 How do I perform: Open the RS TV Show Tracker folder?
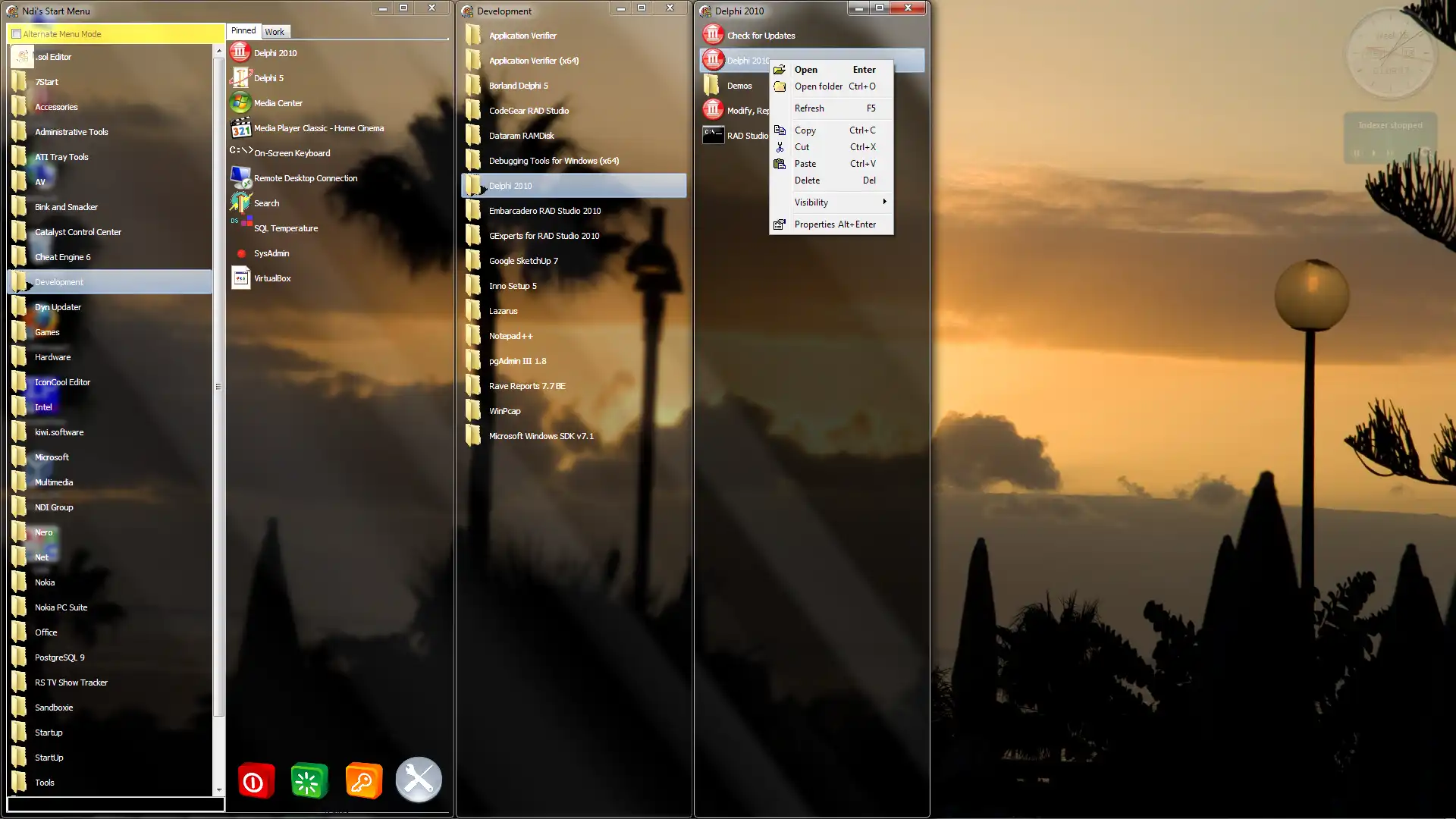110,682
